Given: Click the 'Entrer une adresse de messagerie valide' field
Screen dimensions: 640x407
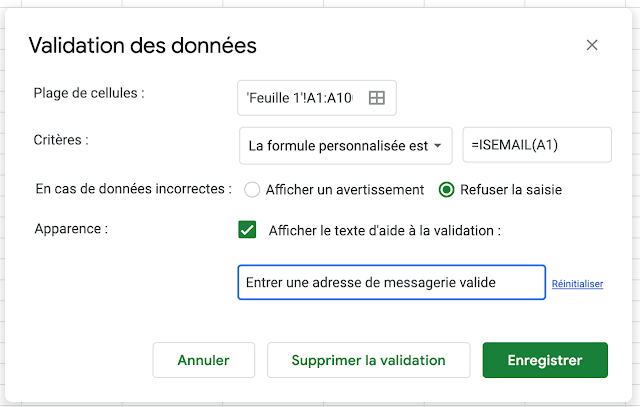Looking at the screenshot, I should [391, 283].
